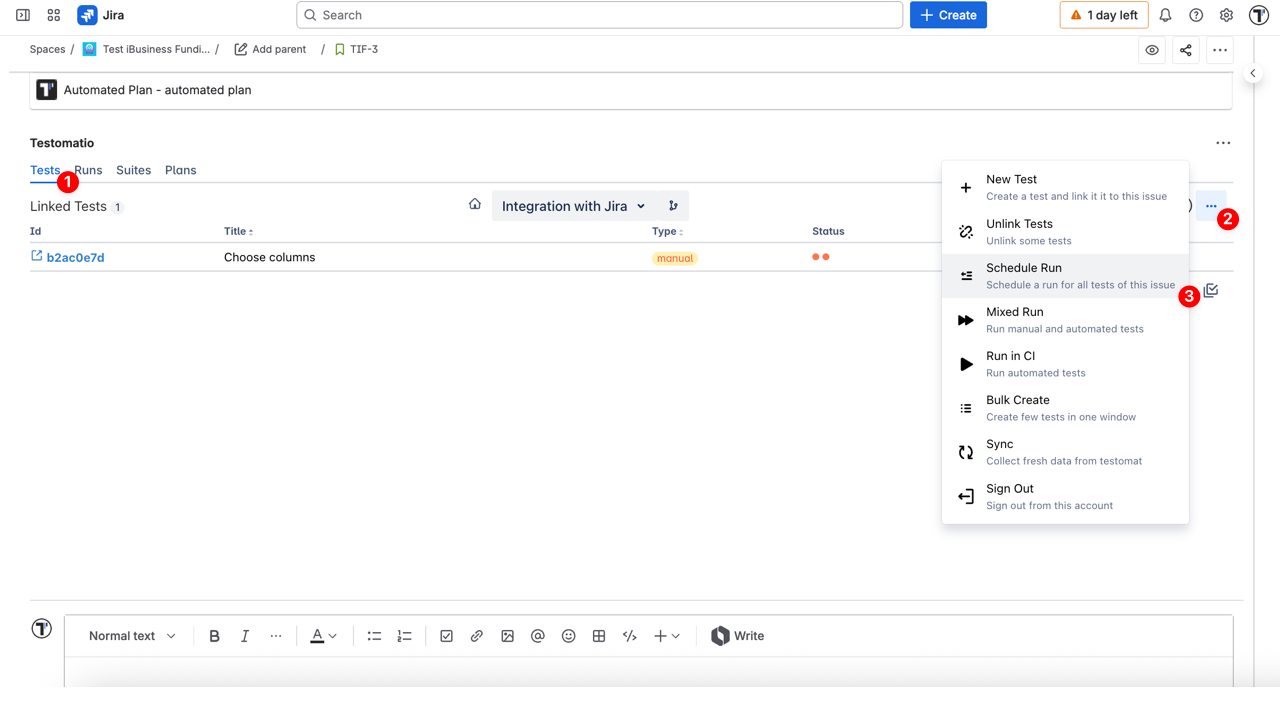Insert a table in the comment editor

[x=599, y=636]
